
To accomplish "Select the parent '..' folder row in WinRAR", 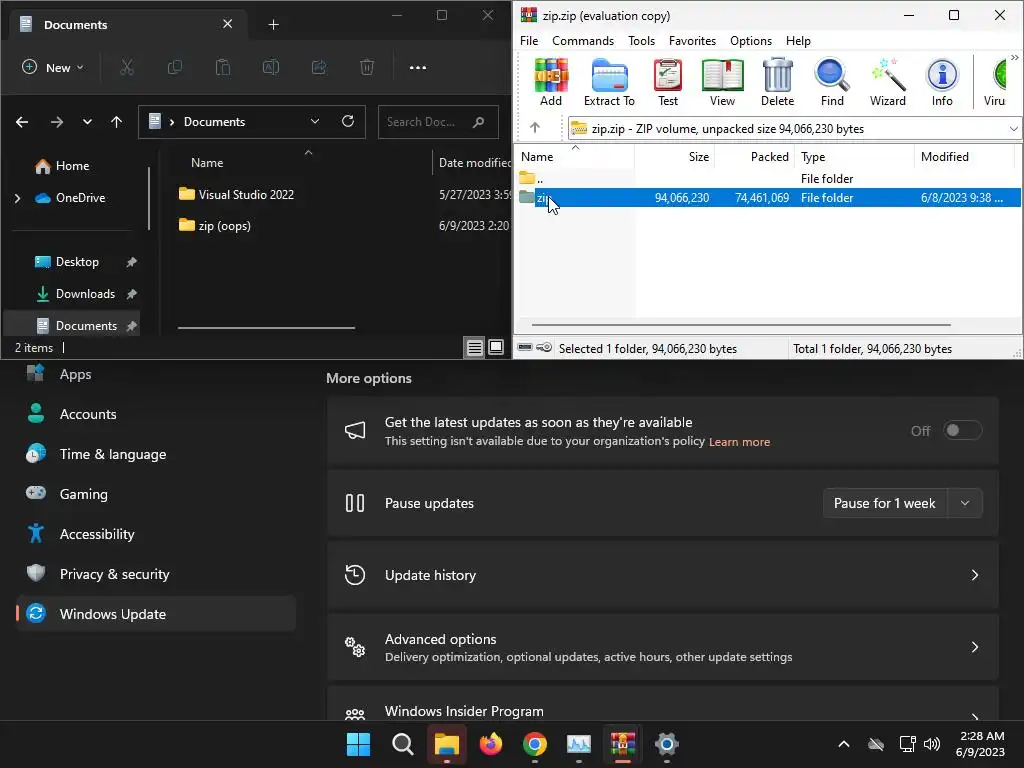I will click(769, 178).
